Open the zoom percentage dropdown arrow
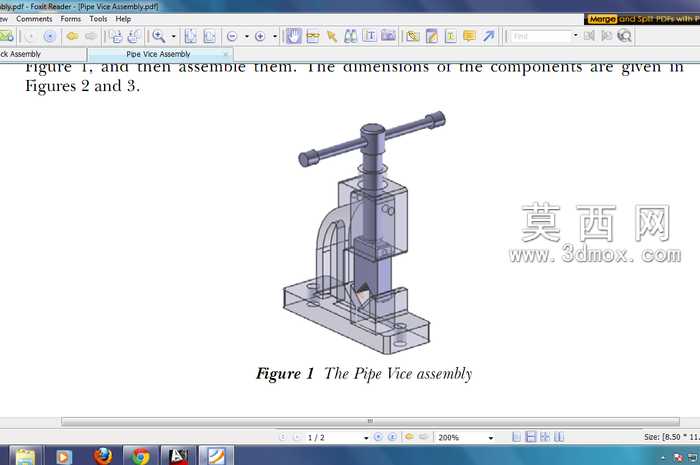Image resolution: width=700 pixels, height=465 pixels. point(491,438)
